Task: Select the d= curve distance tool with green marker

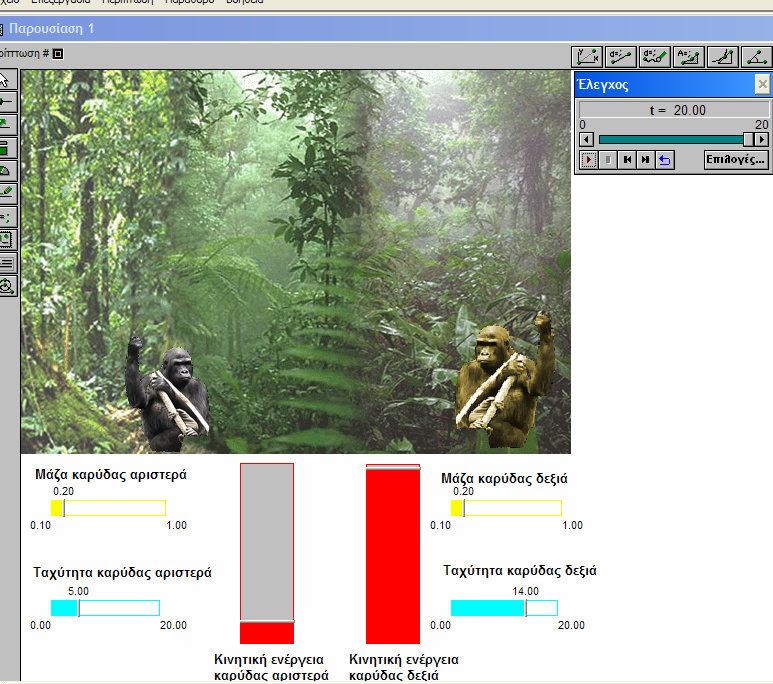Action: point(655,57)
